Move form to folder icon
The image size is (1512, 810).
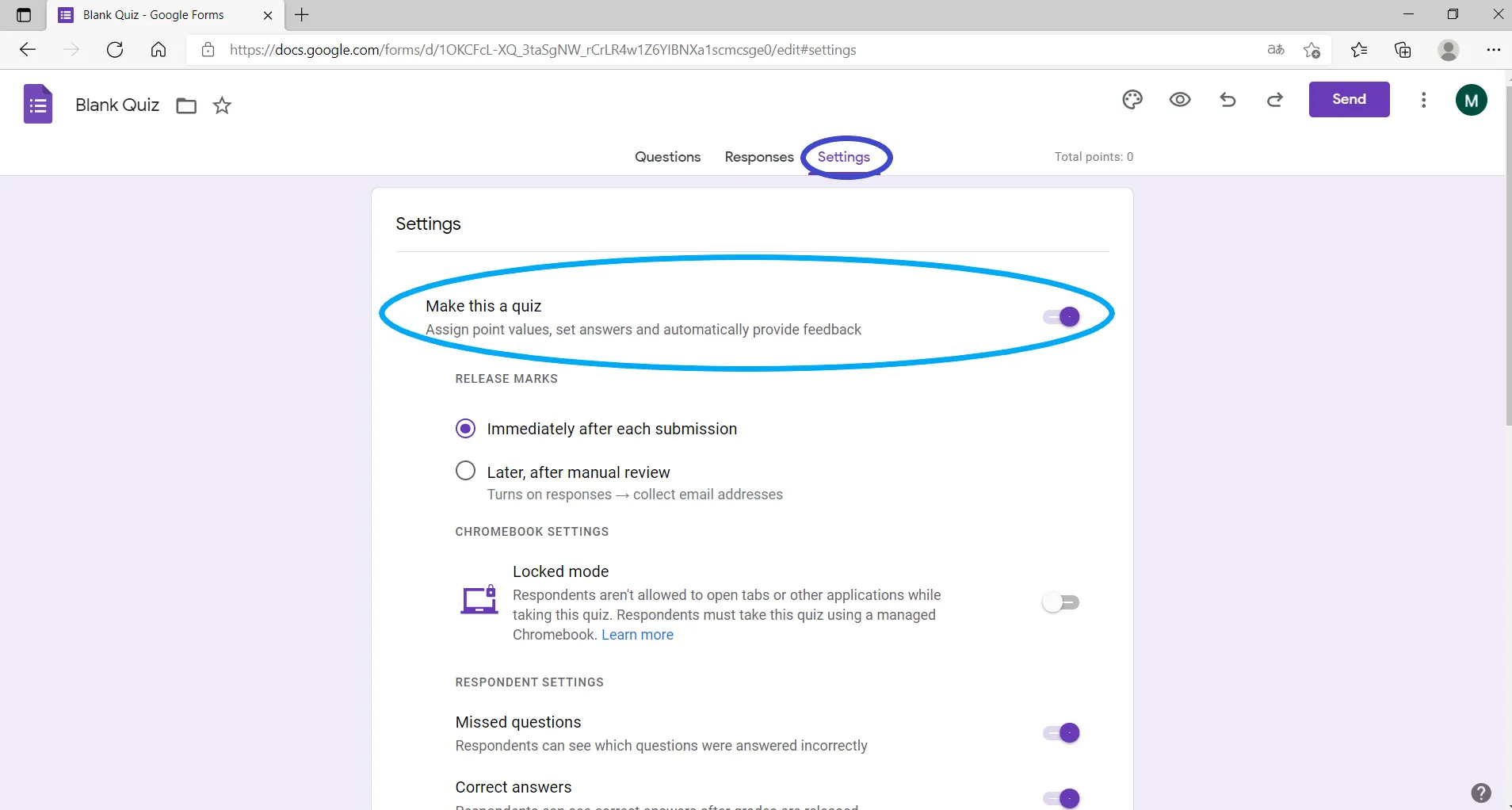tap(186, 105)
